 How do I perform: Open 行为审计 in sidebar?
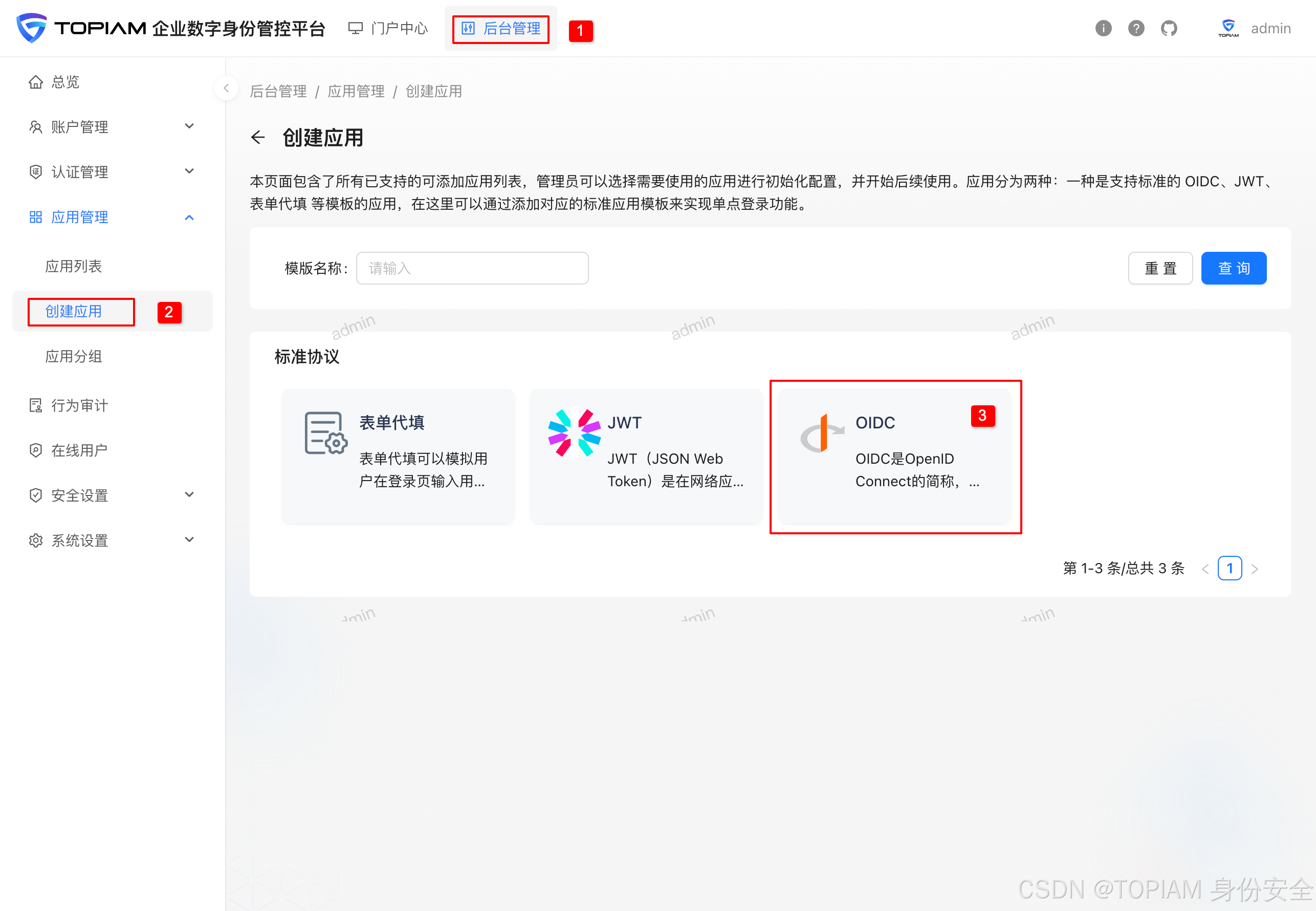coord(112,405)
